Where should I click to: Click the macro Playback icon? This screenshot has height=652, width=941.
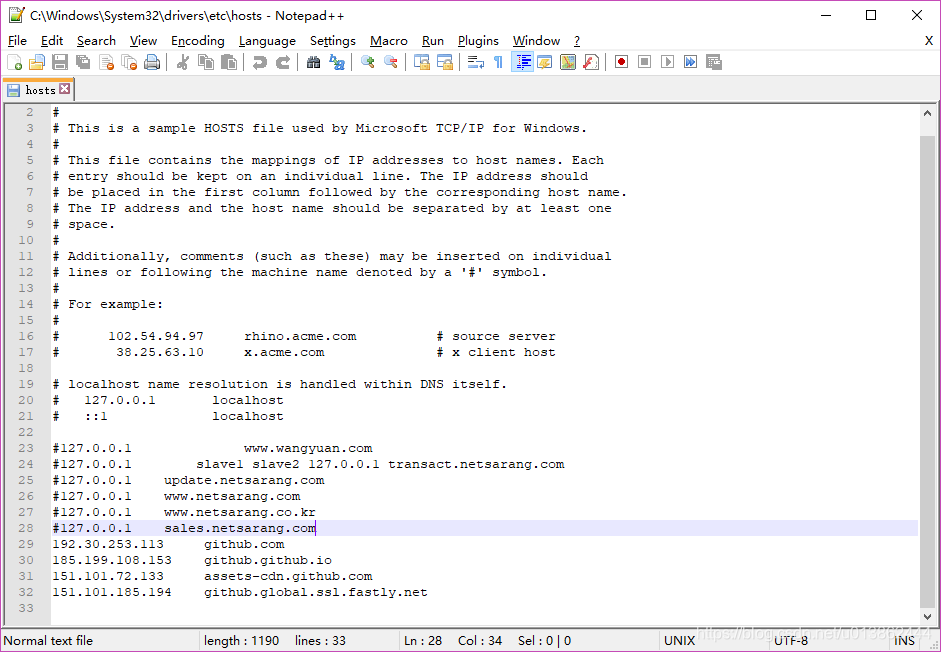point(667,62)
